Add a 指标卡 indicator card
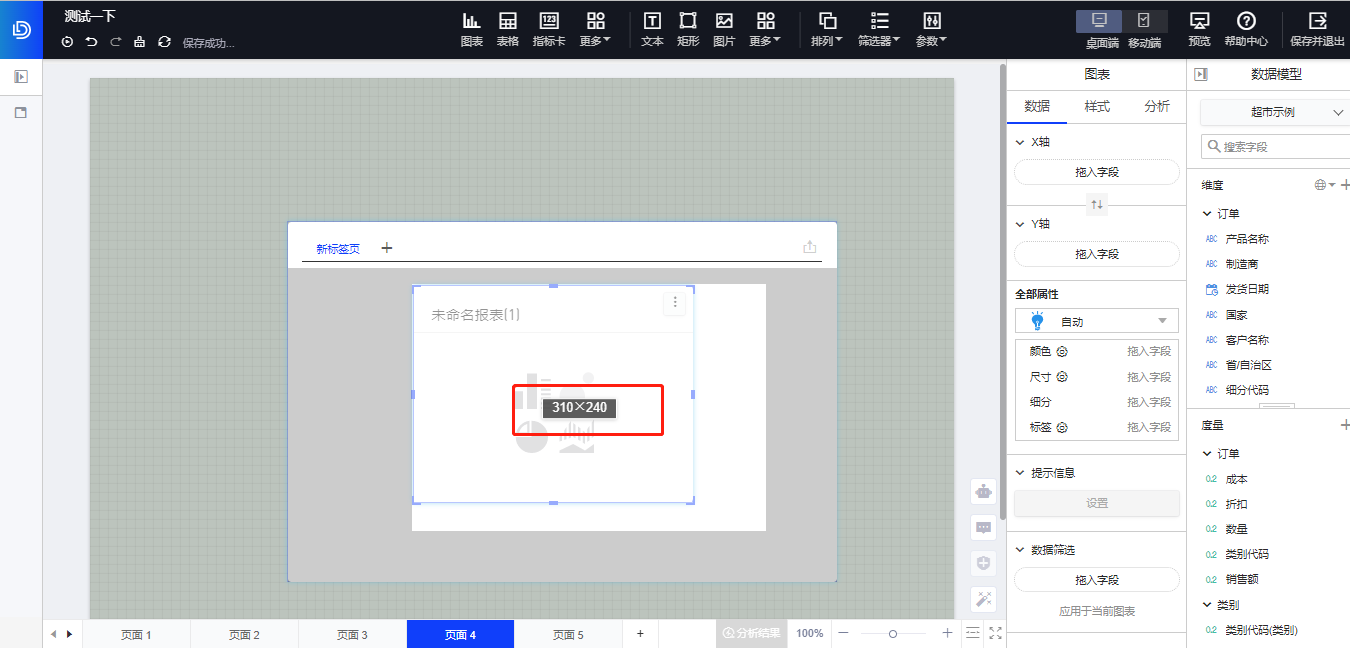This screenshot has height=648, width=1350. (x=548, y=27)
